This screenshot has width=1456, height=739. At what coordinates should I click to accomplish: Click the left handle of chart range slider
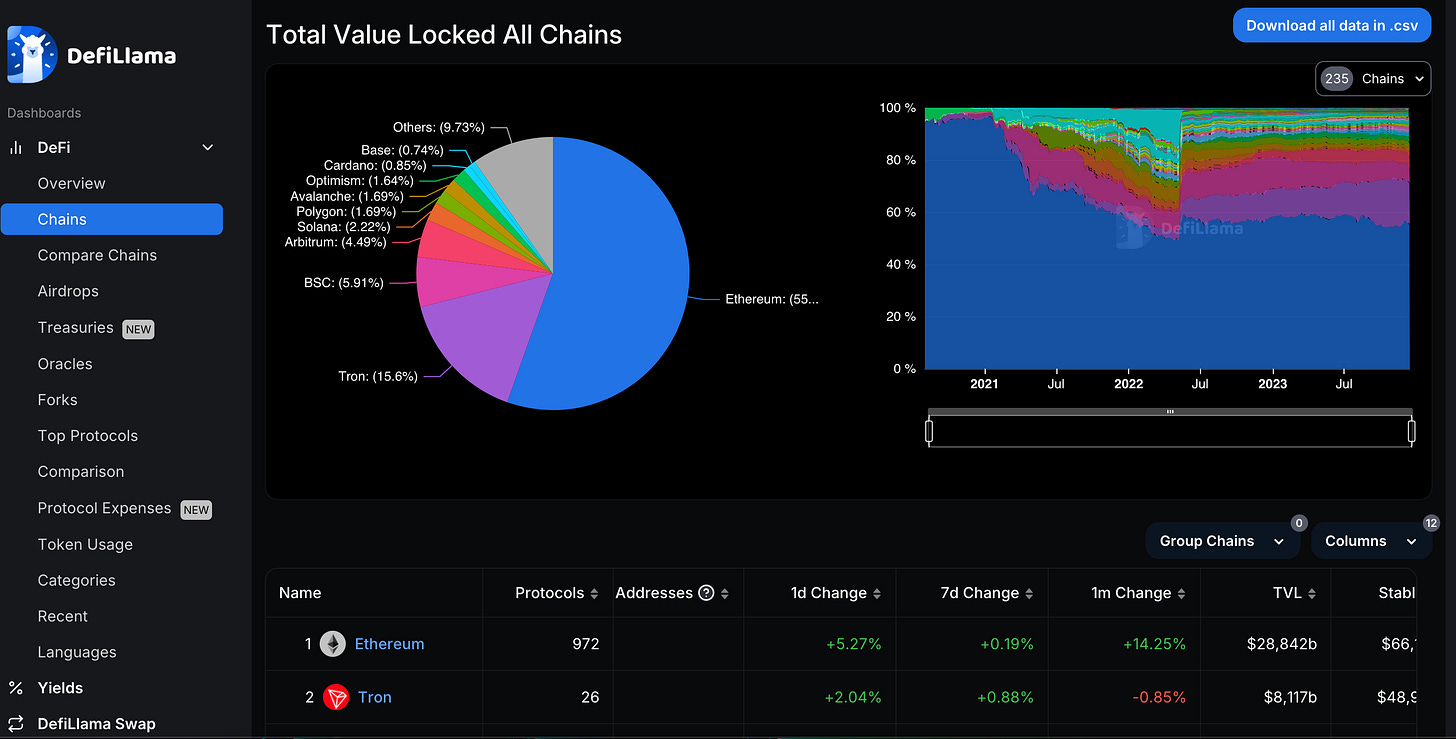coord(929,431)
